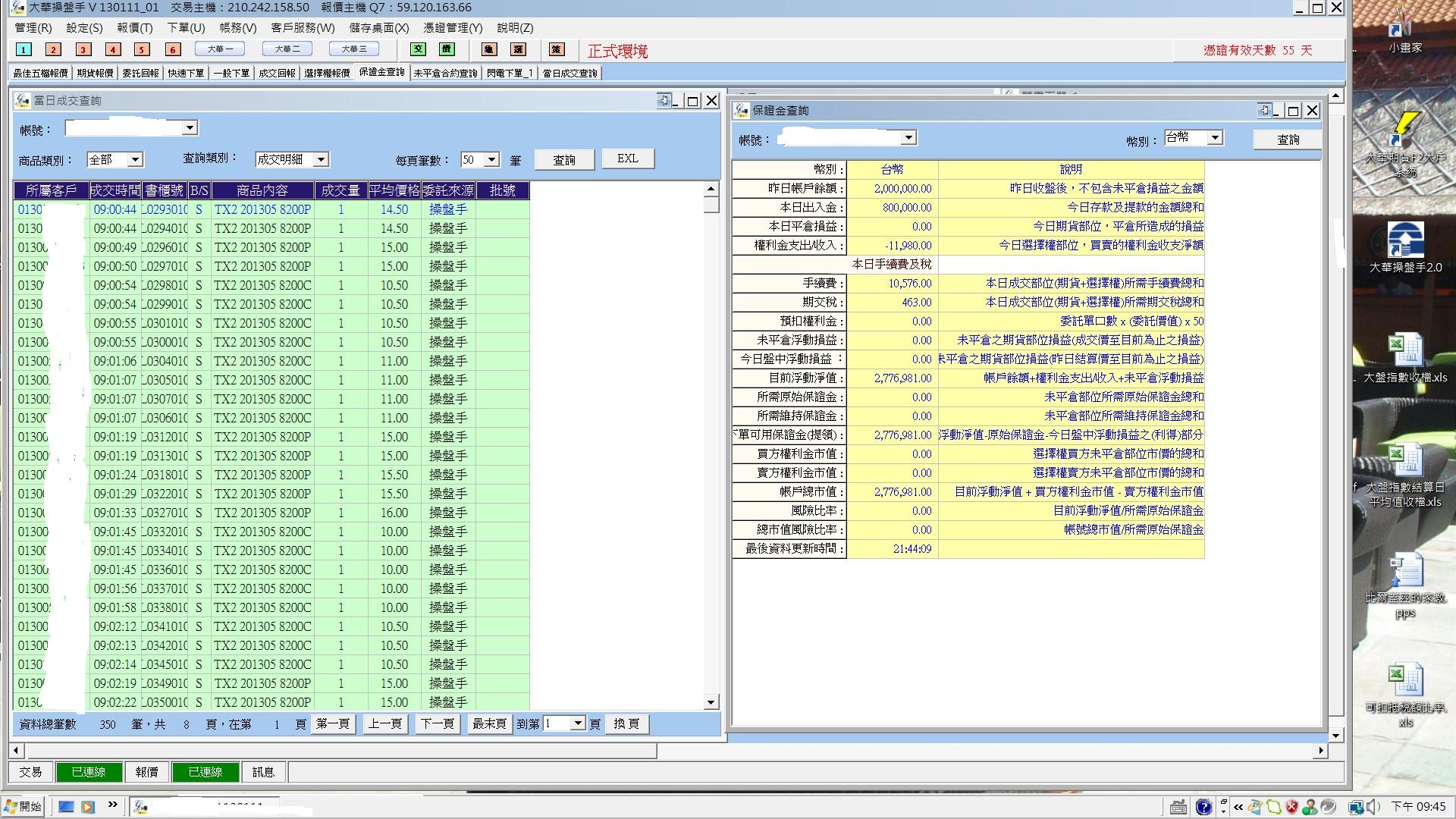
Task: Click scroll-down arrow of trade list scrollbar
Action: coord(711,702)
